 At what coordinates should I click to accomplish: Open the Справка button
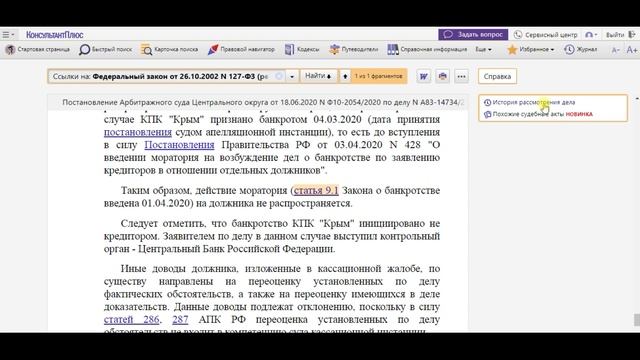coord(497,76)
